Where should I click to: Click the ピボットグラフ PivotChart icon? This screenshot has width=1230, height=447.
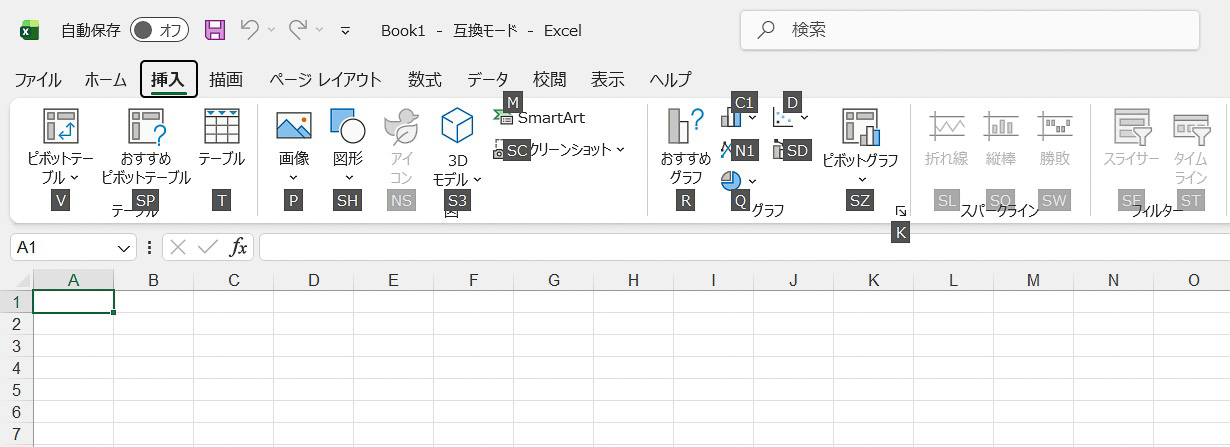pos(860,126)
